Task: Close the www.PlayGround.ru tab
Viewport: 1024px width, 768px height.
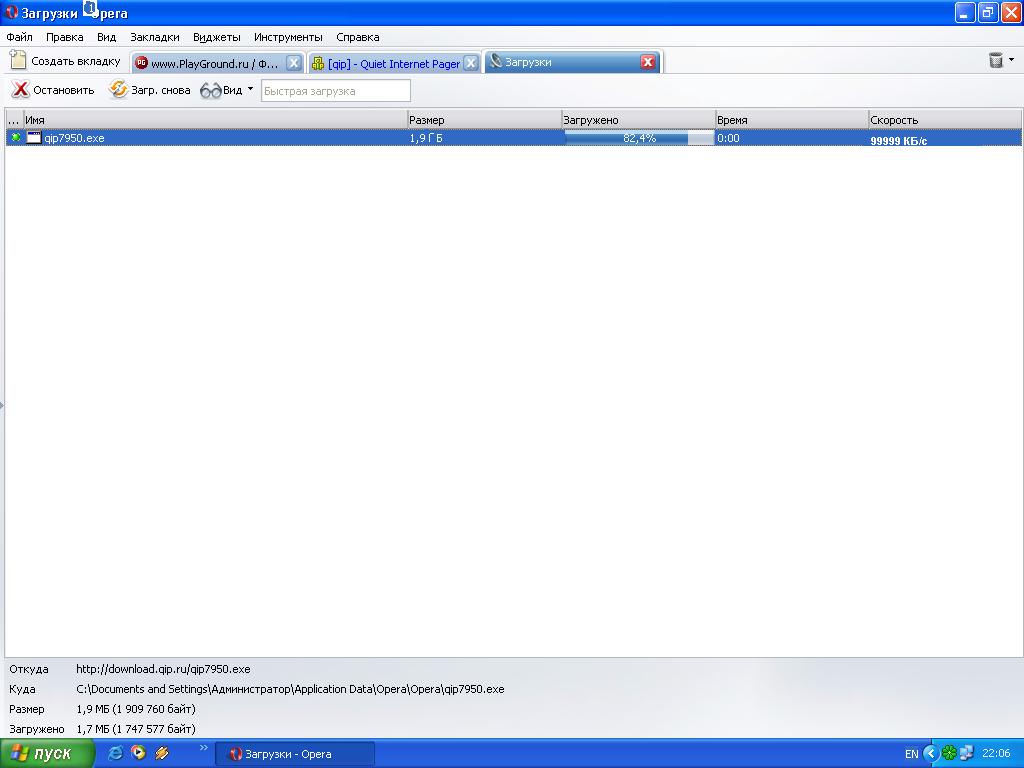Action: tap(294, 63)
